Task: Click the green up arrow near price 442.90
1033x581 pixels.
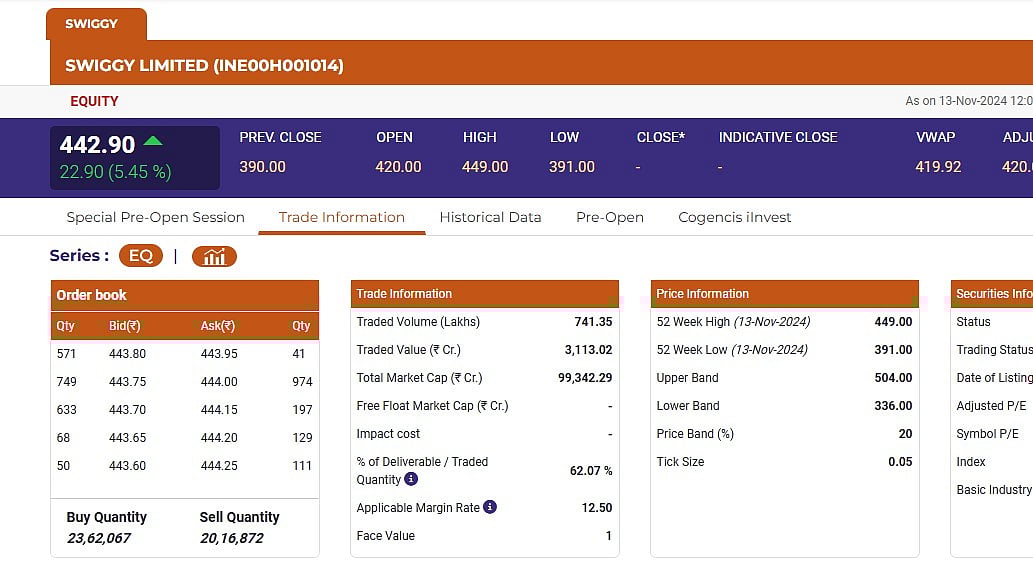Action: [x=153, y=141]
